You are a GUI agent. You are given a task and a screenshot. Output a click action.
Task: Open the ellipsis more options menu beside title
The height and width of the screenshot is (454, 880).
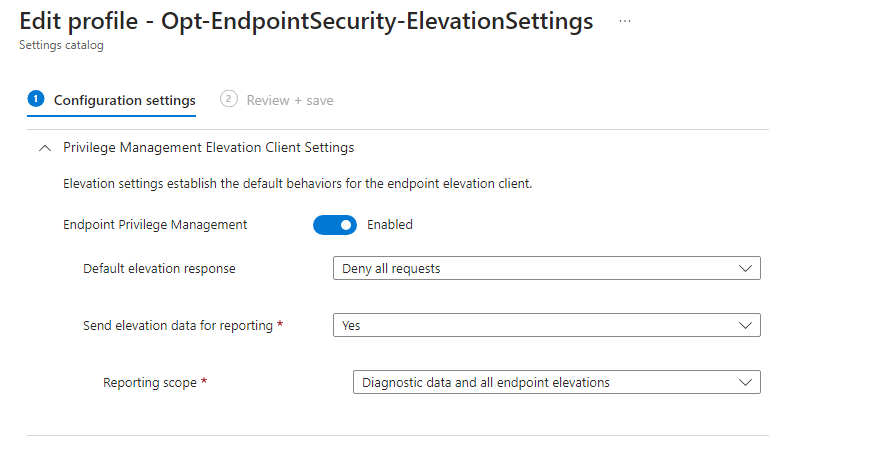(x=625, y=21)
